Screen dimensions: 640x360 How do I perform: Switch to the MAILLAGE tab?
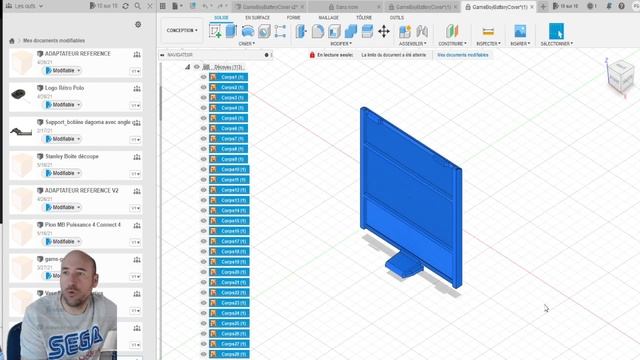[x=328, y=18]
